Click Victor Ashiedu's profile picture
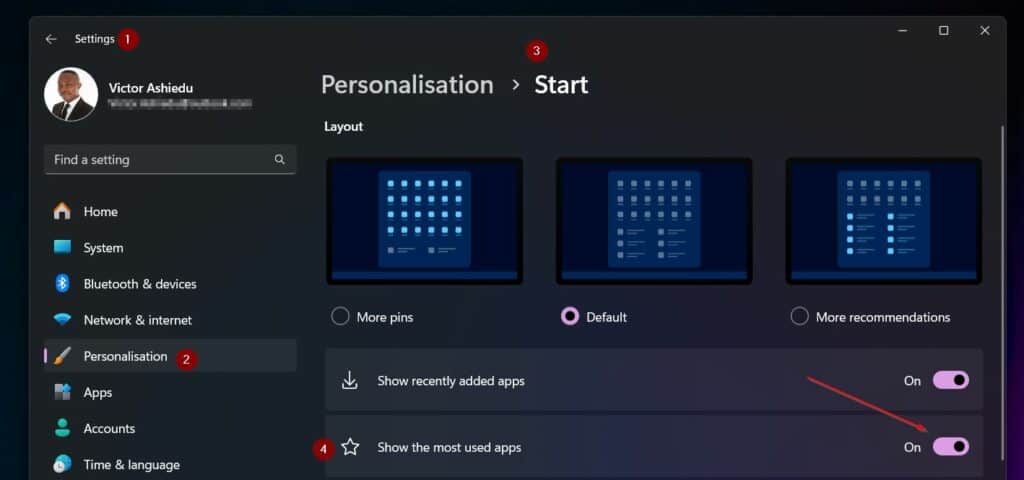1024x480 pixels. tap(71, 94)
